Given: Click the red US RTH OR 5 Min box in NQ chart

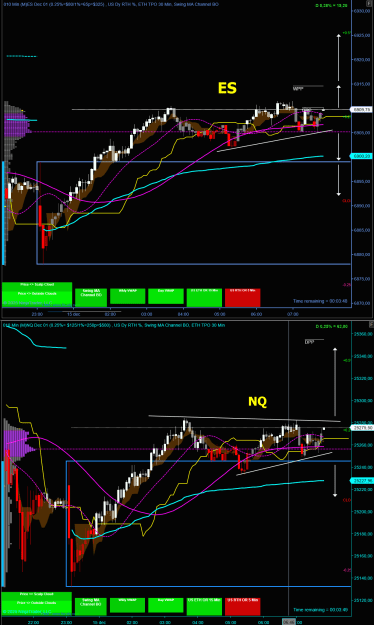Looking at the screenshot, I should pyautogui.click(x=242, y=606).
